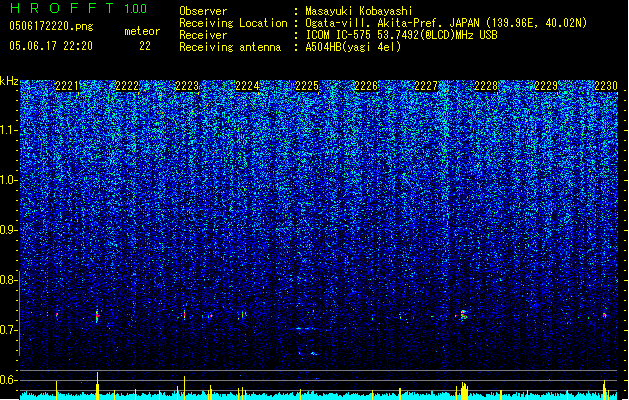Click the 2224 time marker

tap(247, 86)
